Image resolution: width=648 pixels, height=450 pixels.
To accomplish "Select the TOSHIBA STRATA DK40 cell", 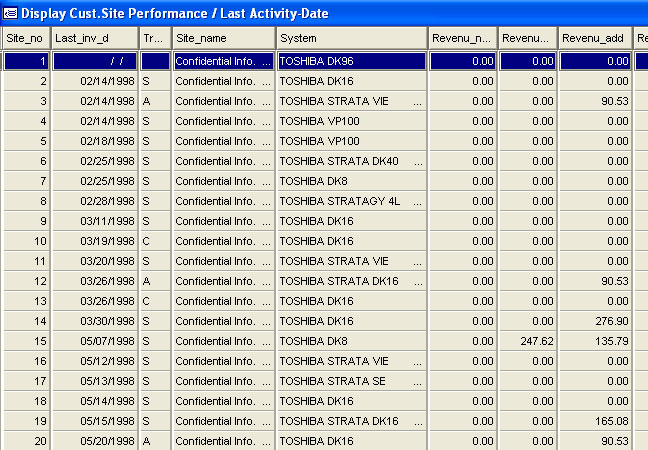I will coord(352,161).
